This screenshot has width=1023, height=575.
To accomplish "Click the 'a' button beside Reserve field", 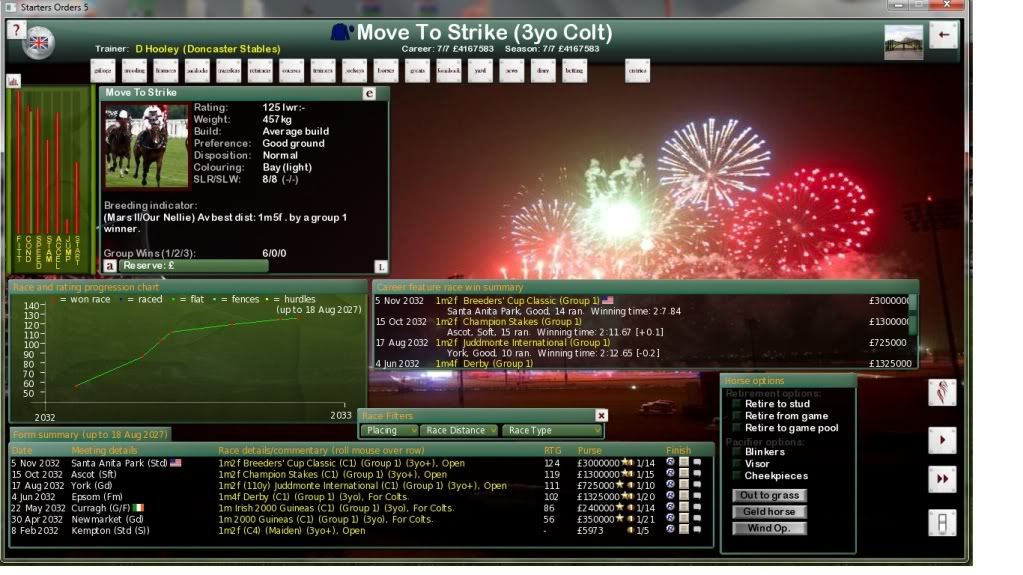I will pyautogui.click(x=110, y=266).
